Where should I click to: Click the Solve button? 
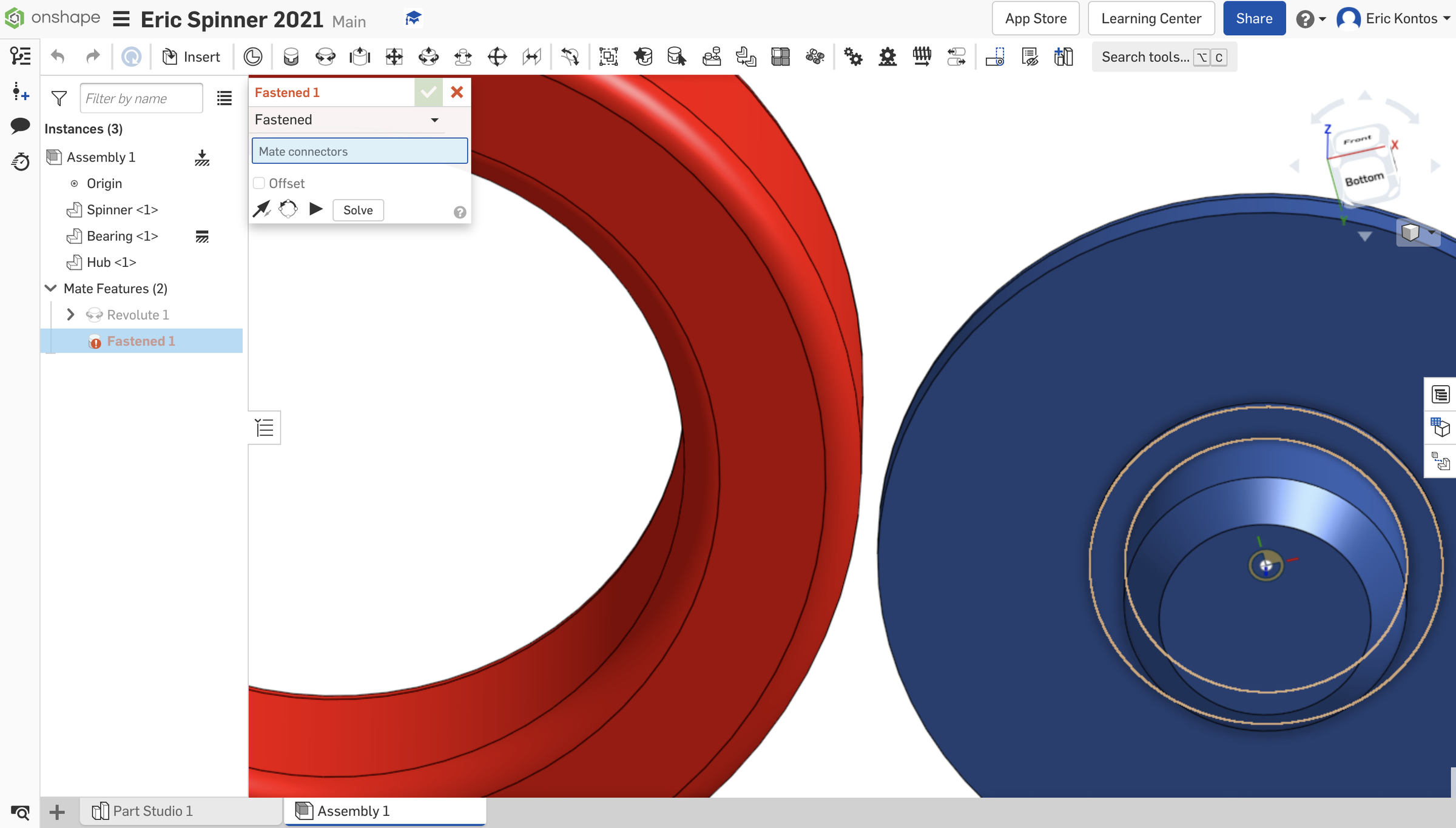coord(357,210)
